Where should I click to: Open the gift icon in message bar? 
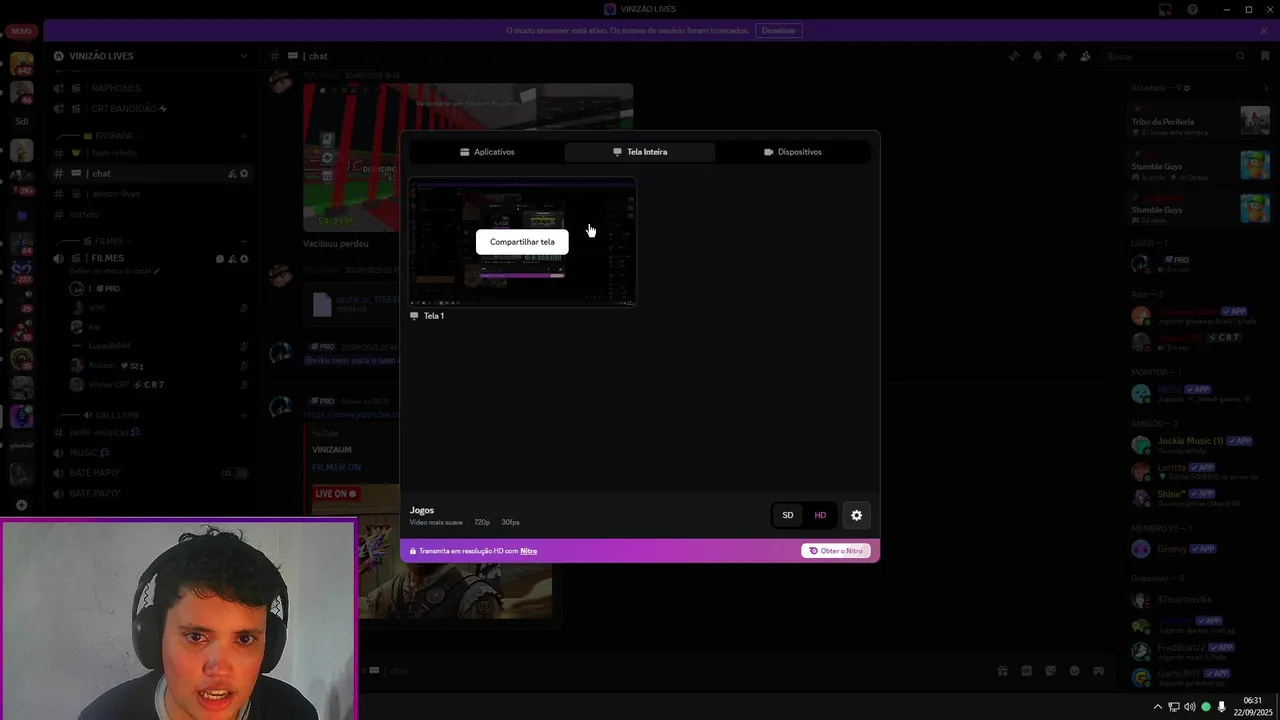[1002, 671]
